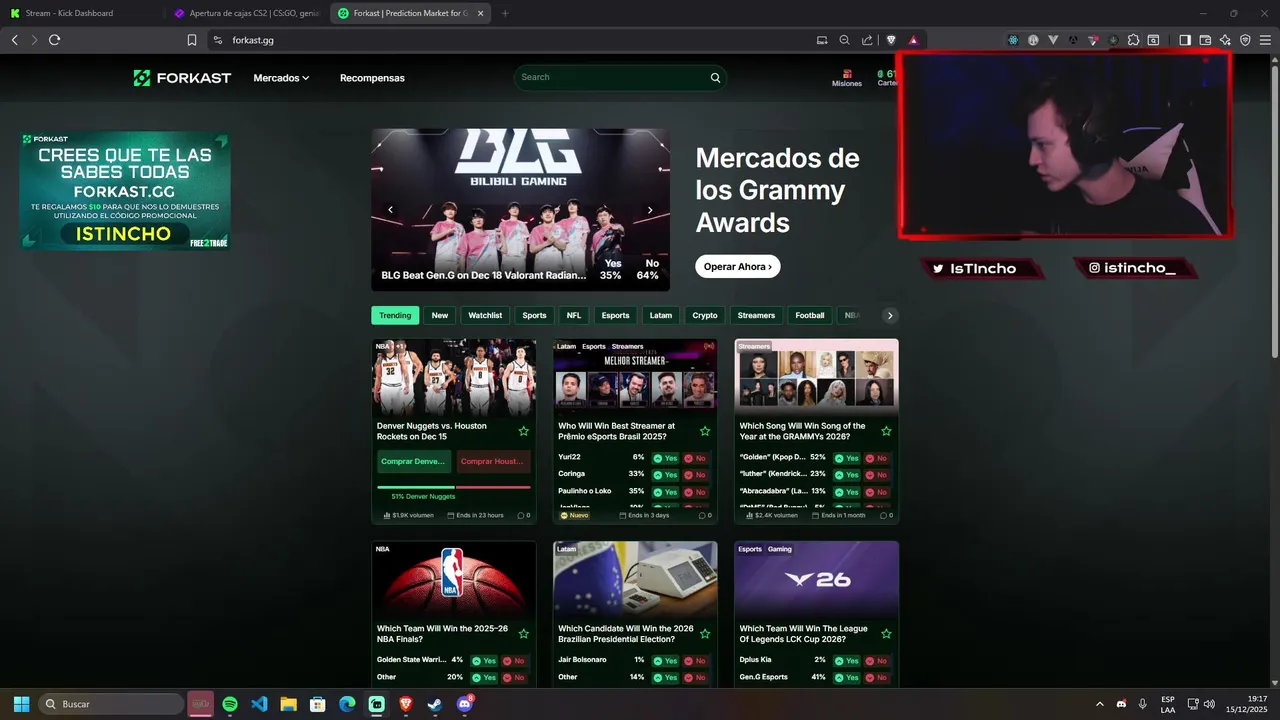This screenshot has height=720, width=1280.
Task: Select the New category tab
Action: pos(440,315)
